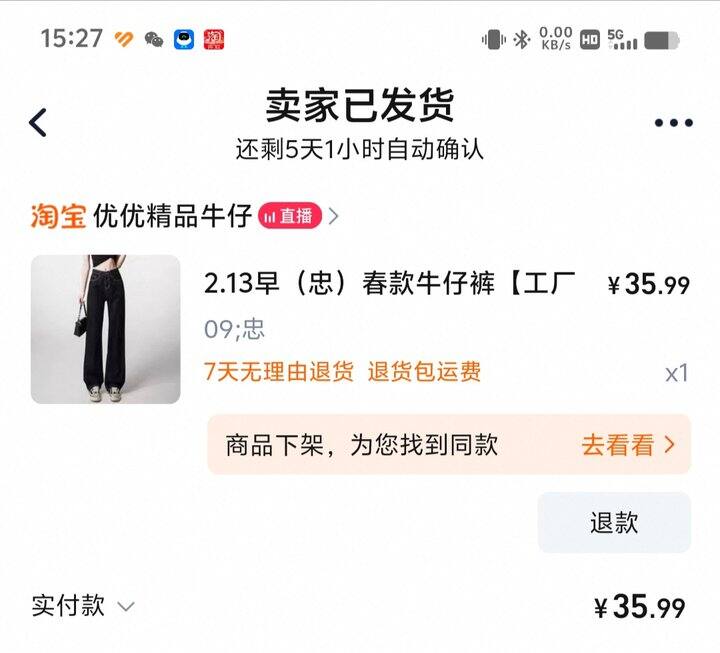Tap the 退款 refund button

click(x=614, y=523)
